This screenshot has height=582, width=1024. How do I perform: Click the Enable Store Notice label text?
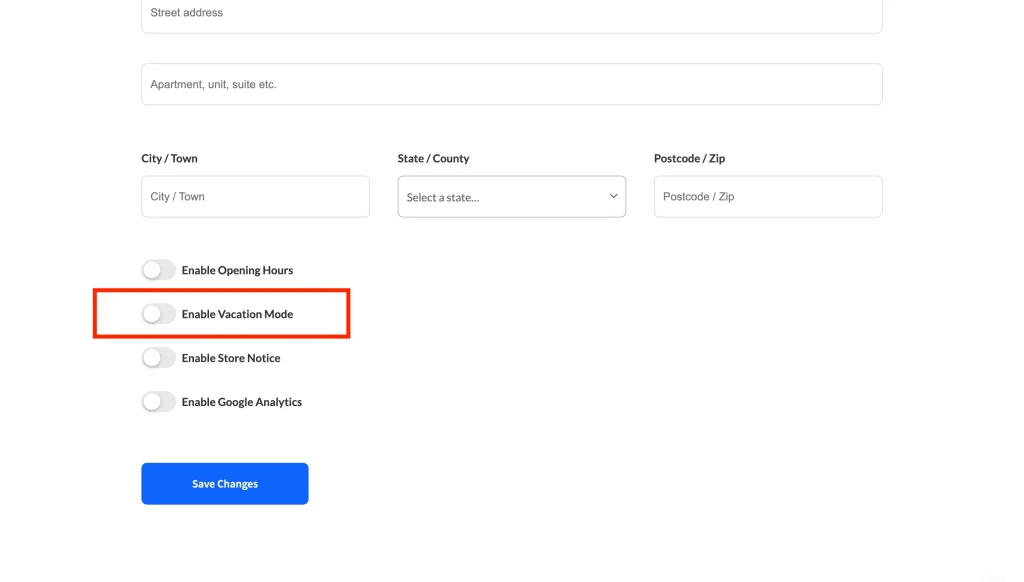point(231,358)
